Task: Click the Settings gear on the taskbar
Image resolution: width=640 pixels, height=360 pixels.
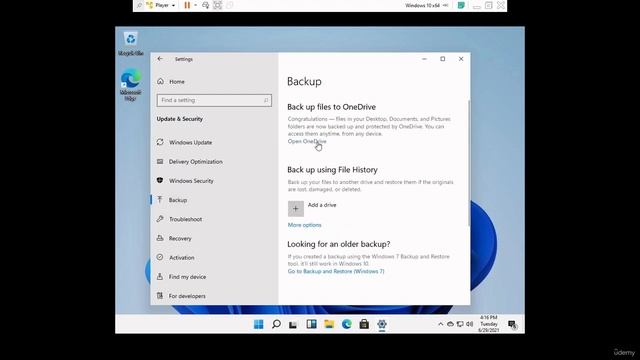Action: click(x=382, y=324)
